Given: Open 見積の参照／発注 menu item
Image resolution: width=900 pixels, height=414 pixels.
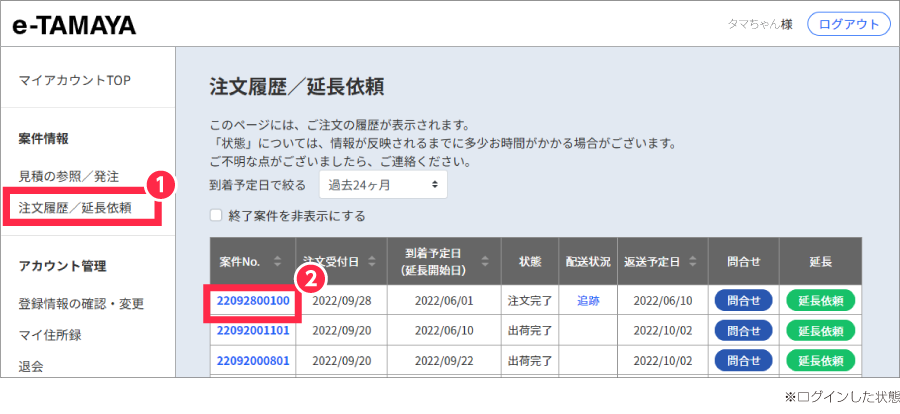Looking at the screenshot, I should (69, 177).
